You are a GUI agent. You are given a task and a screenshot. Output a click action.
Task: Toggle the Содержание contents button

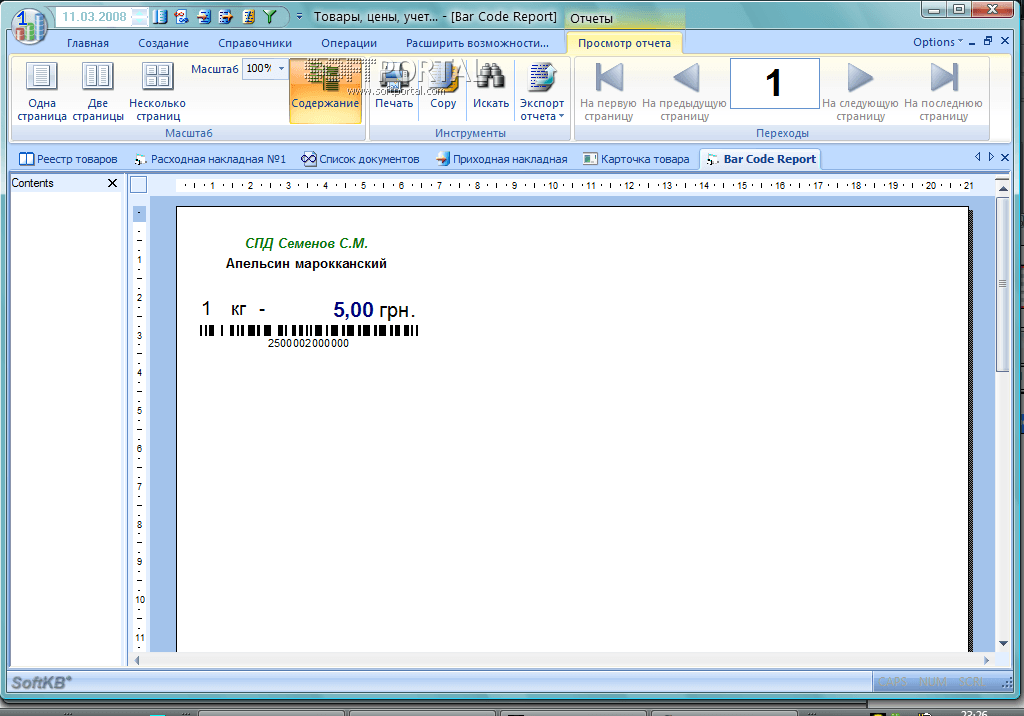(x=325, y=91)
